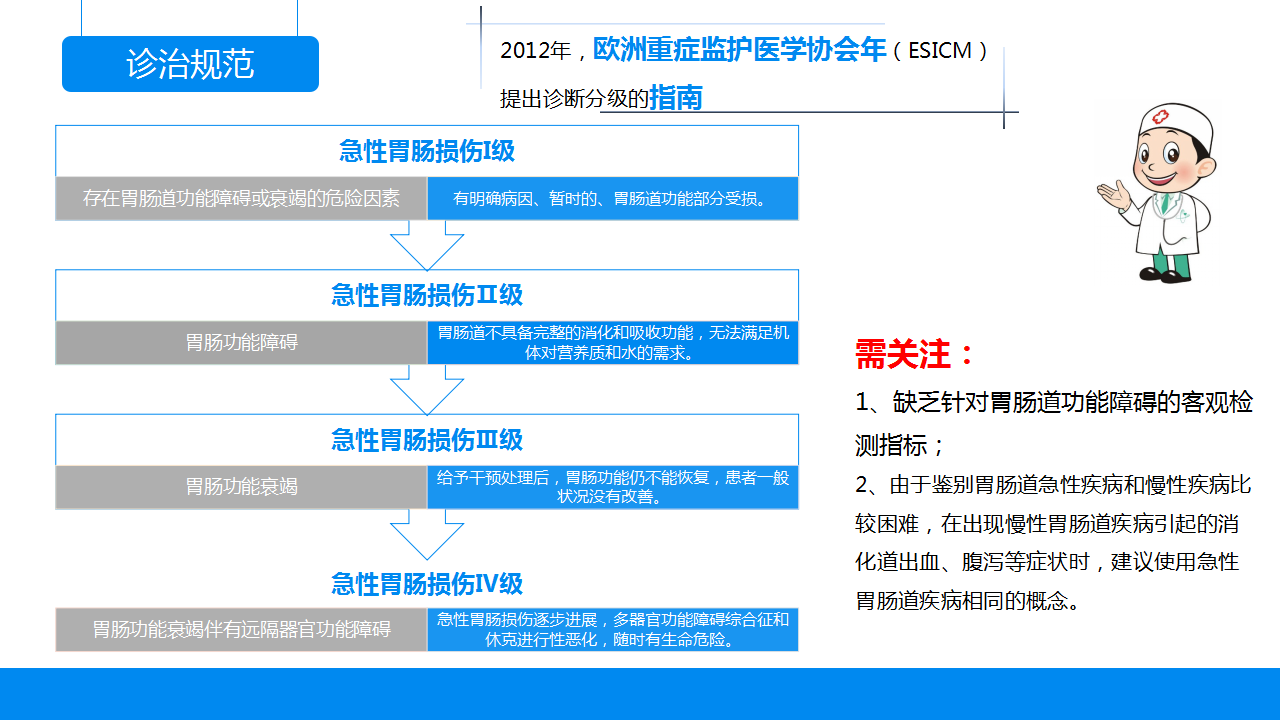Select the gray 胃肠功能衰竭伴有远隔器官功能障碍 box
The image size is (1280, 720).
241,630
